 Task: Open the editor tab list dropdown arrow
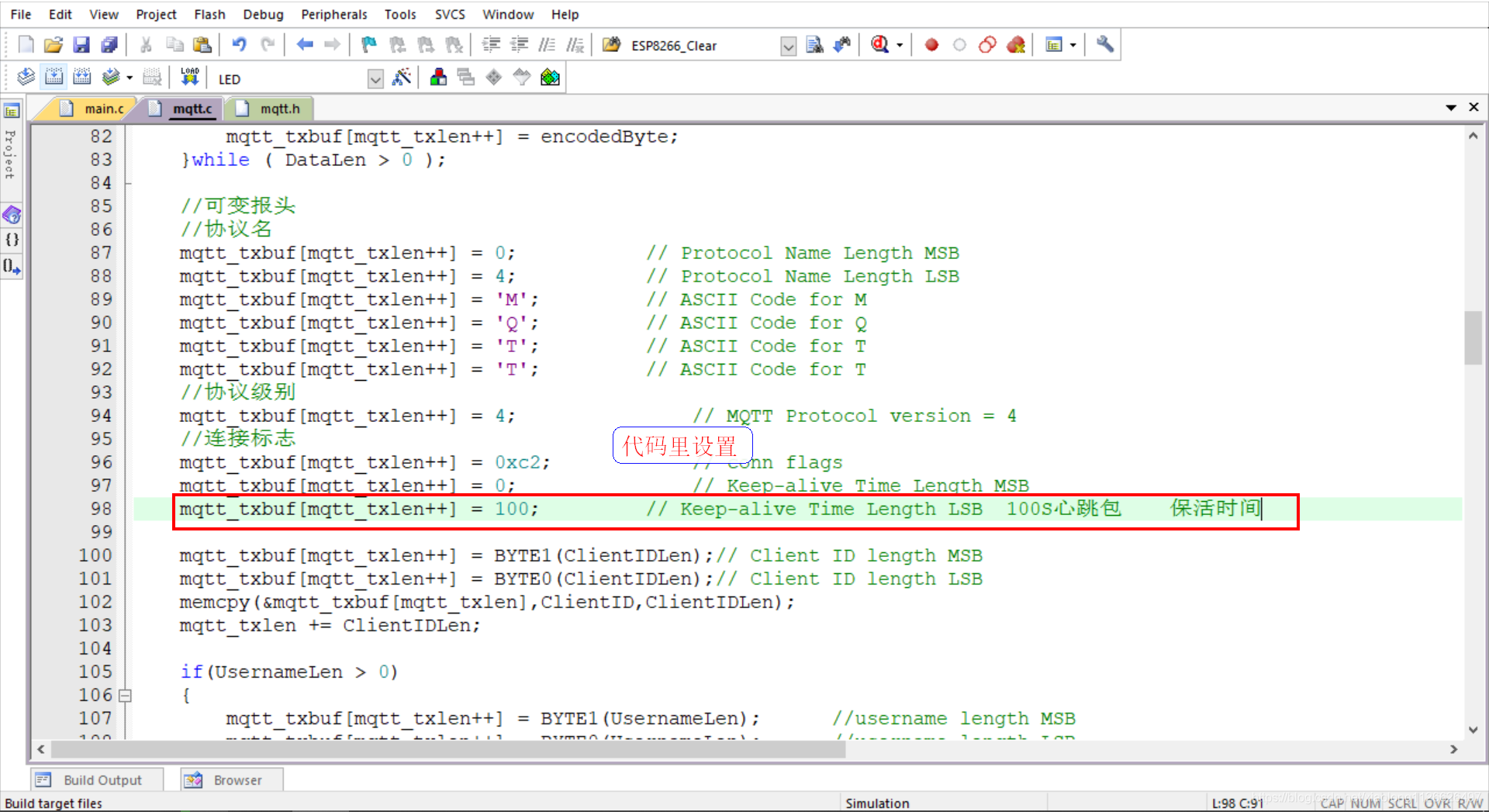pyautogui.click(x=1450, y=108)
